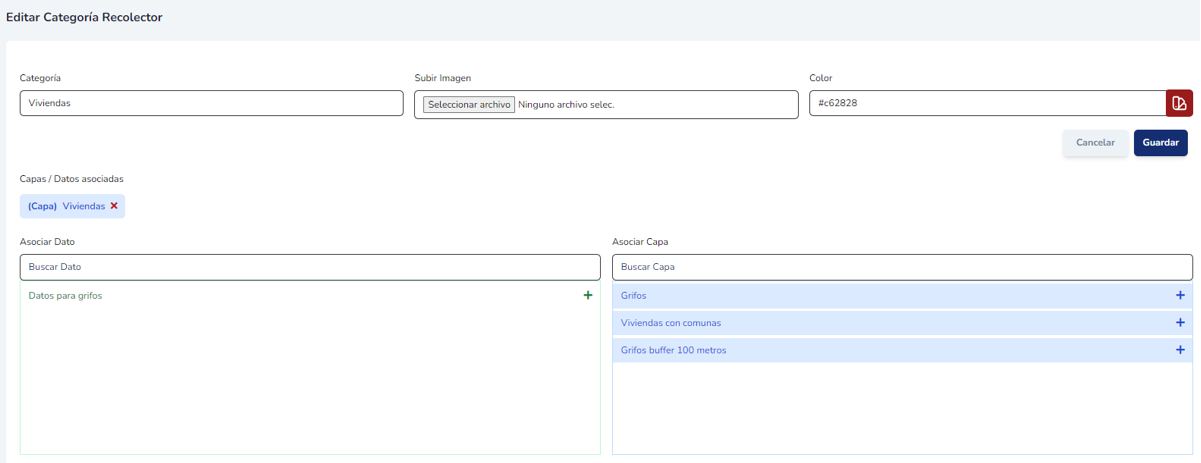Click the Color hex code field
The image size is (1201, 463).
(x=986, y=104)
